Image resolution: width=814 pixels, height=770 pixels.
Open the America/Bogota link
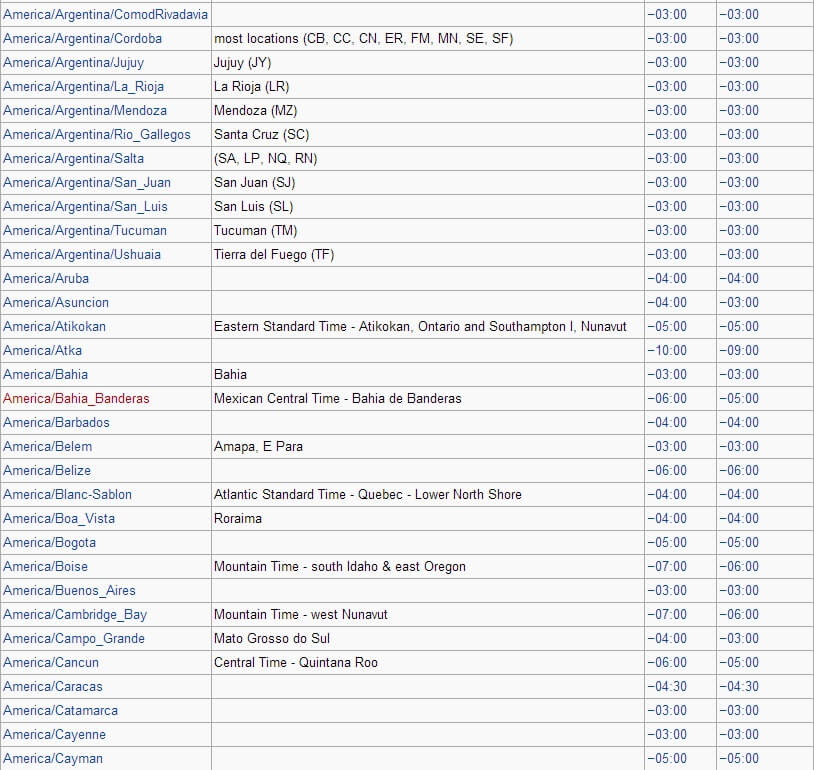tap(50, 543)
